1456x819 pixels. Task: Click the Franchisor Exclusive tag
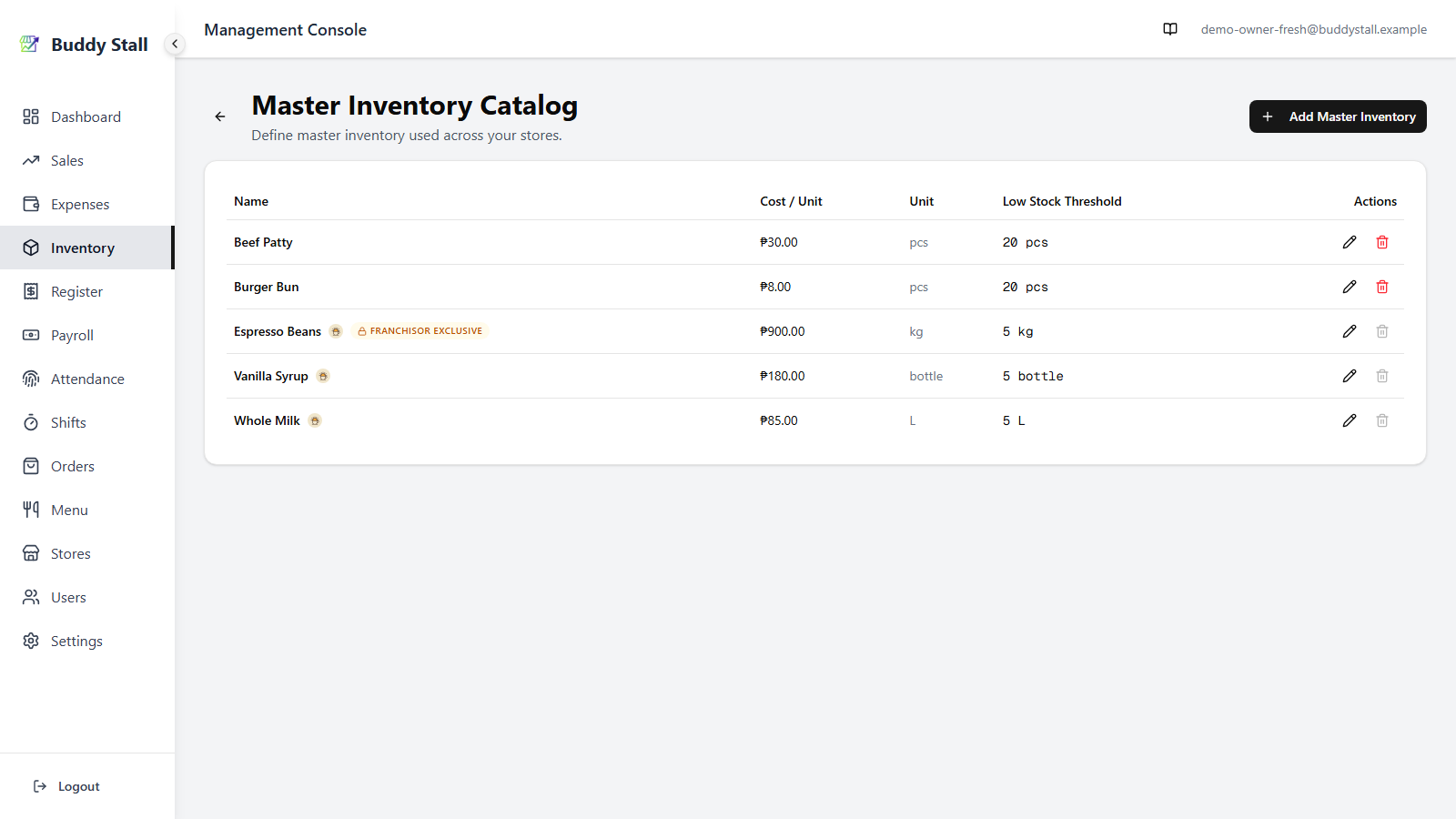[420, 331]
